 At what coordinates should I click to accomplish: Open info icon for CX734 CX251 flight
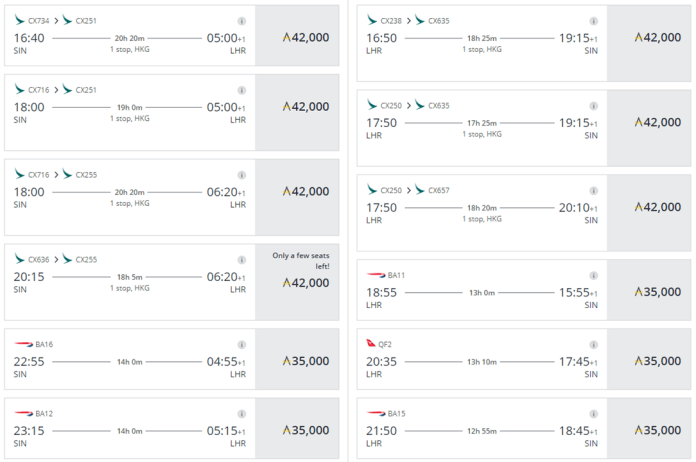[241, 21]
